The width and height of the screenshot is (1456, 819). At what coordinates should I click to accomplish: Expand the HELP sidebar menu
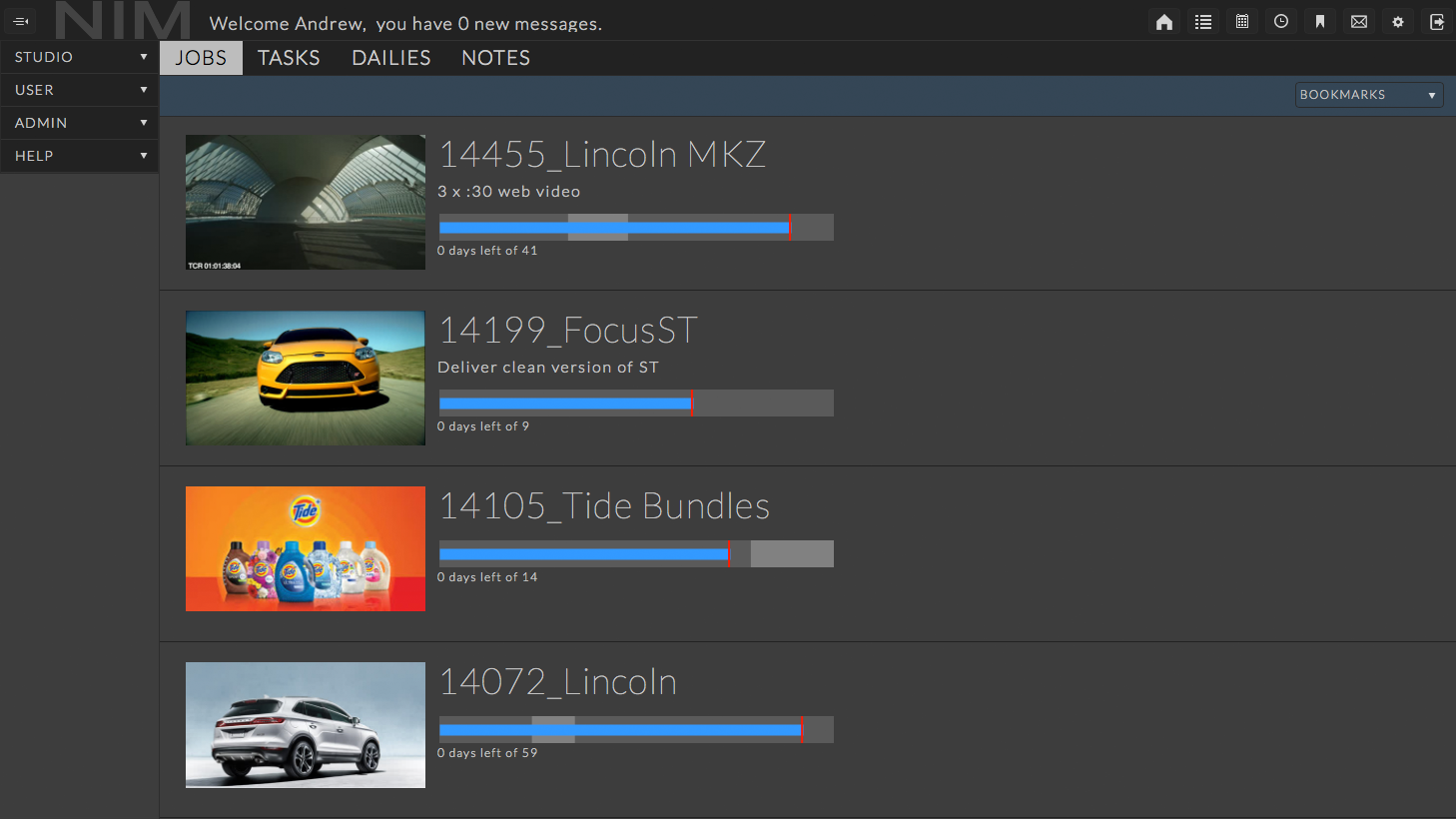tap(79, 156)
